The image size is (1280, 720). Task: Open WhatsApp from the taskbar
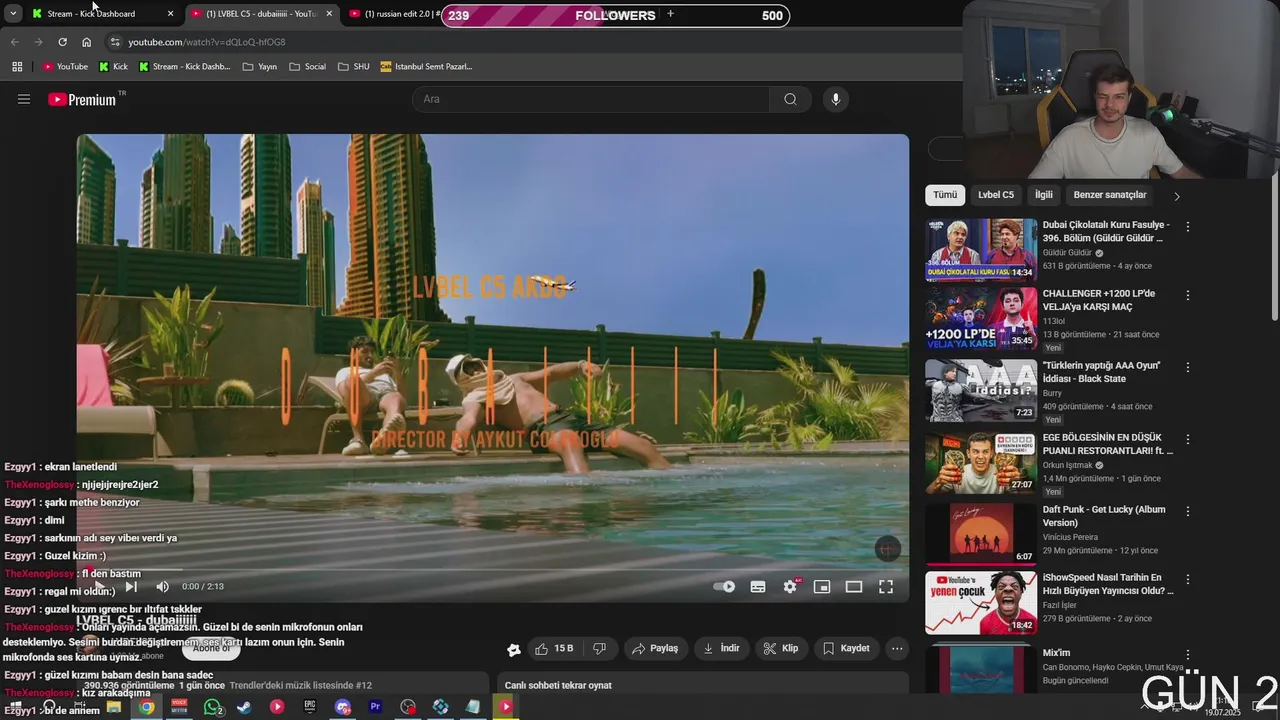click(212, 707)
